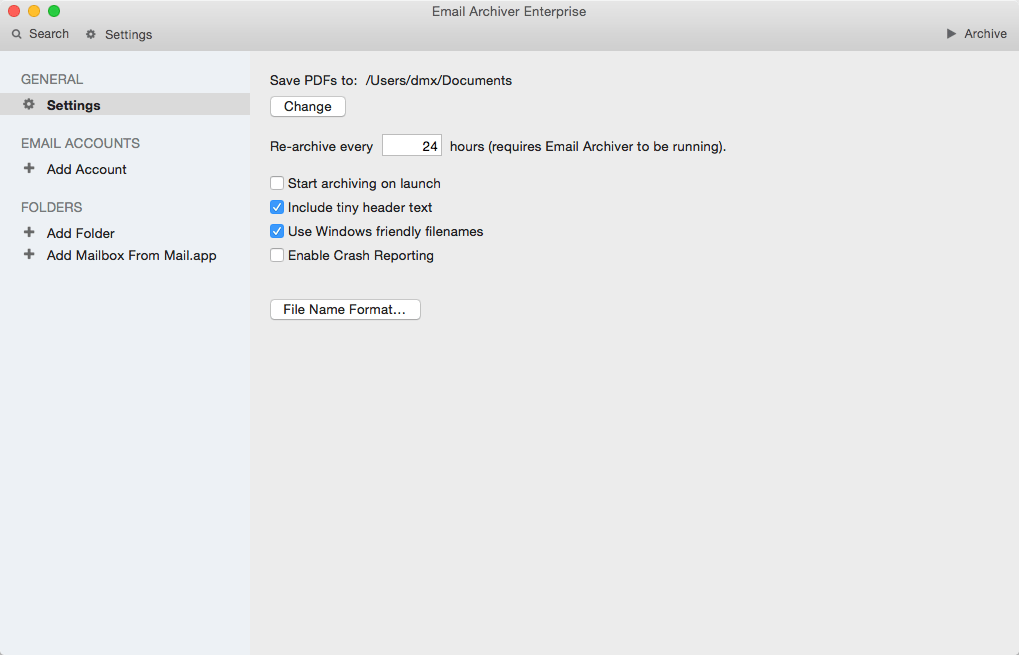Click the re-archive hours input field
Screen dimensions: 1019x655
[x=412, y=146]
